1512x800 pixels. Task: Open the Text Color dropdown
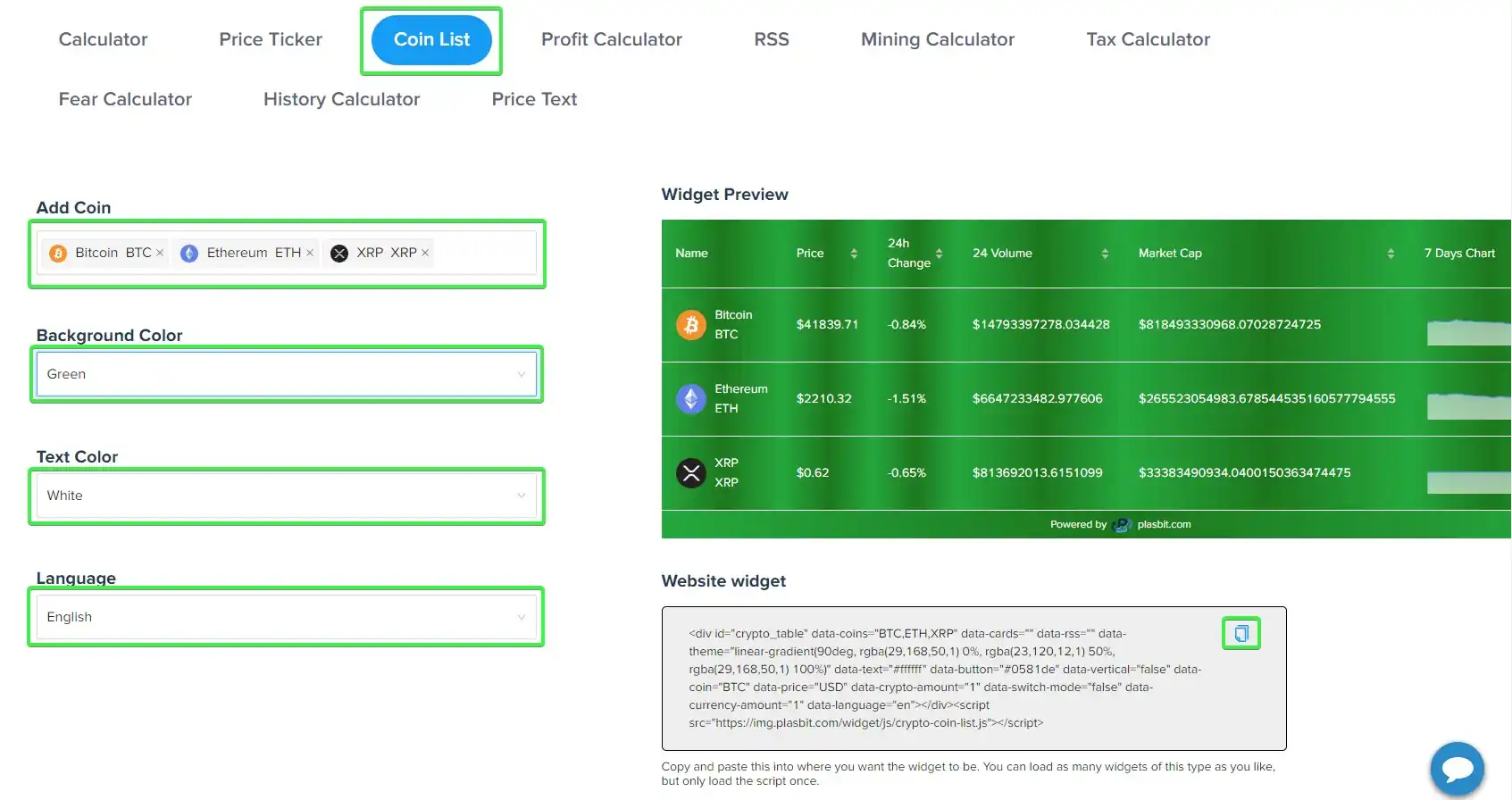(287, 496)
